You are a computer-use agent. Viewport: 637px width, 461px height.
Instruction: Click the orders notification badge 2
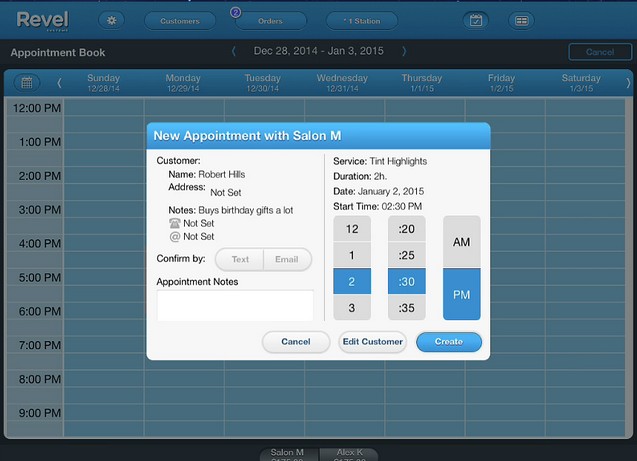(x=236, y=12)
